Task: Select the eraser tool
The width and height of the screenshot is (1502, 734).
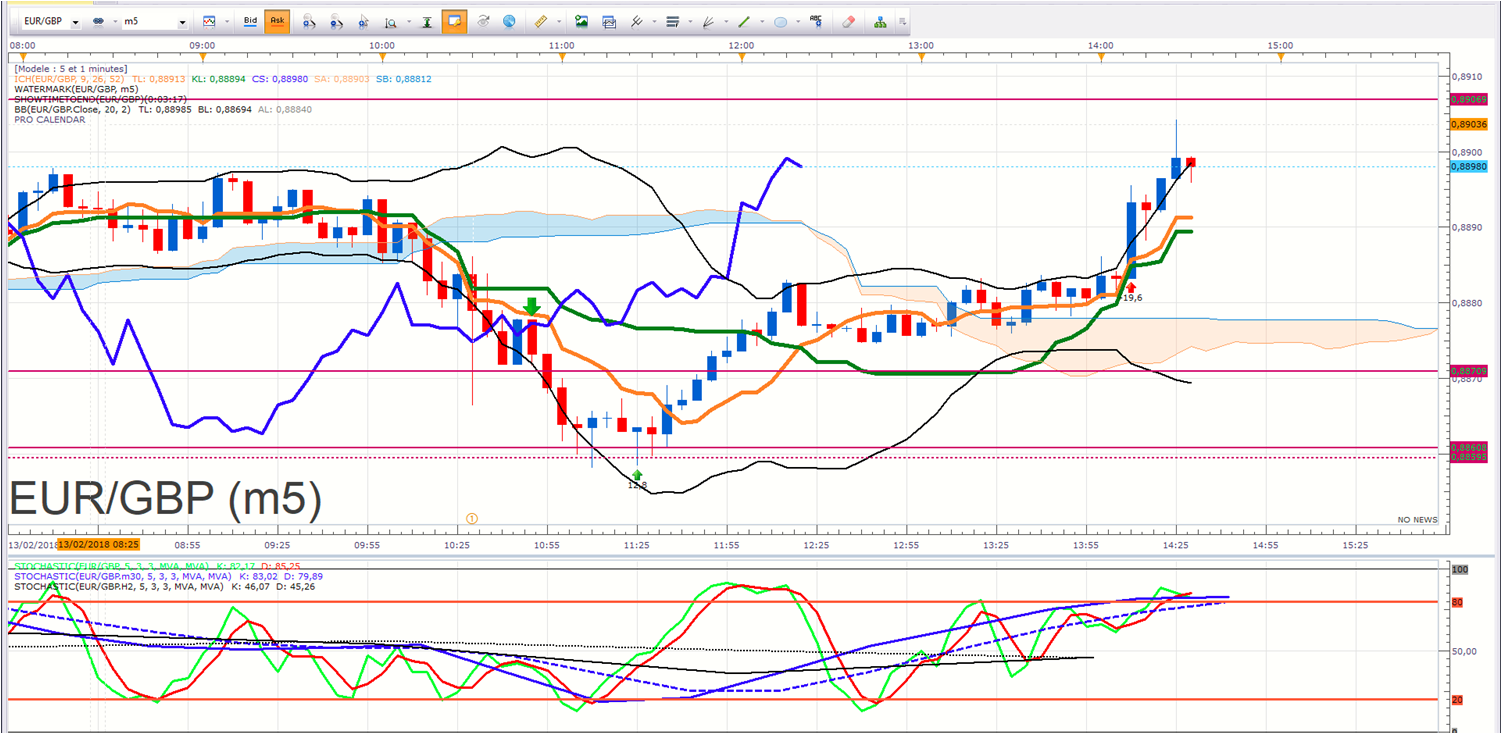Action: (849, 21)
